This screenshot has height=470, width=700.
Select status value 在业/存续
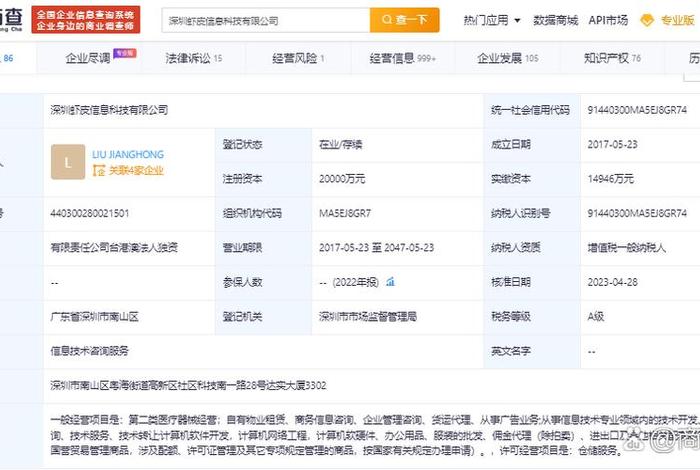pos(341,144)
